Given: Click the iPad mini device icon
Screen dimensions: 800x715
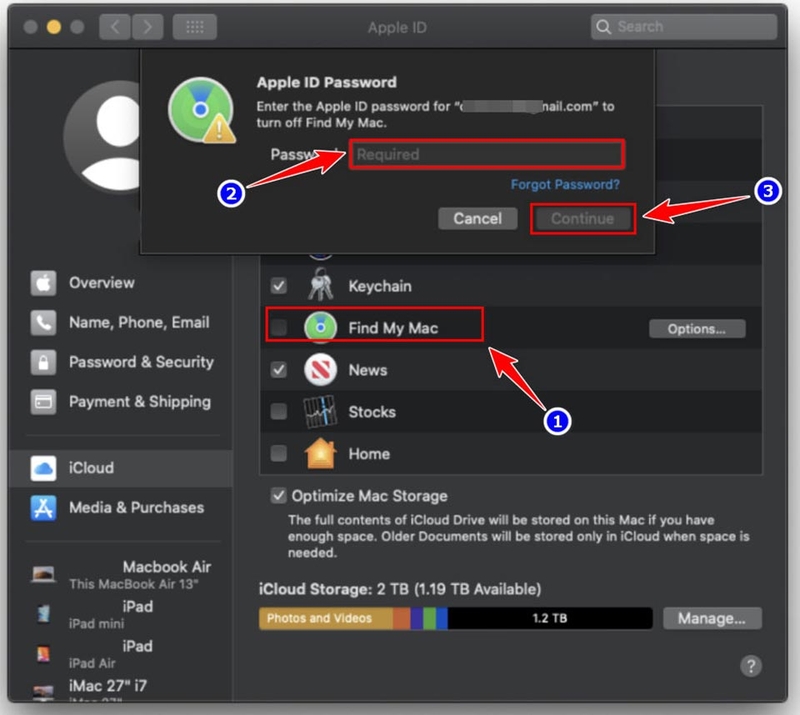Looking at the screenshot, I should click(44, 614).
